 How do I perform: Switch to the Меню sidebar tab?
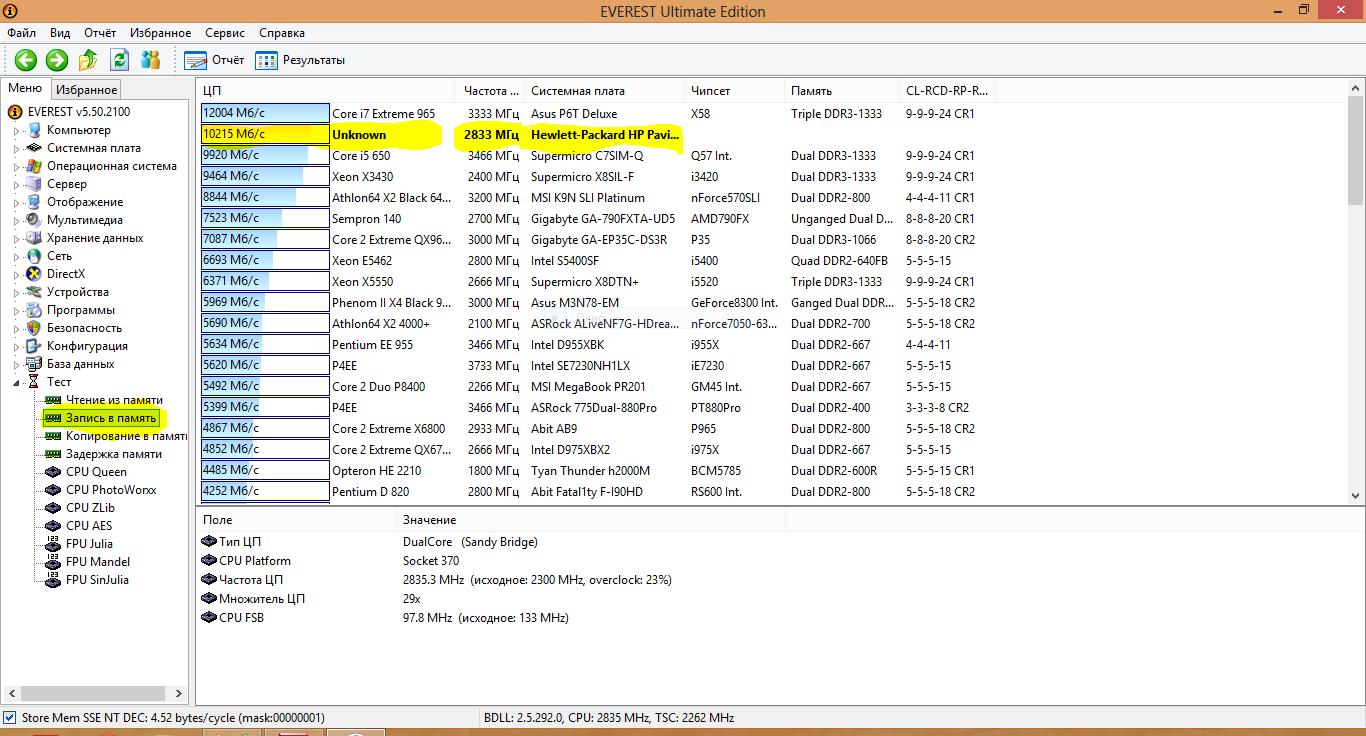click(x=26, y=88)
